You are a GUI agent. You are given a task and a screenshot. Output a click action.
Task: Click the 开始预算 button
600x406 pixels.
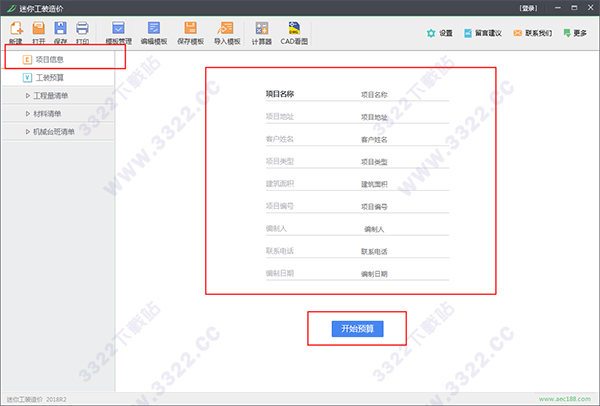[357, 329]
